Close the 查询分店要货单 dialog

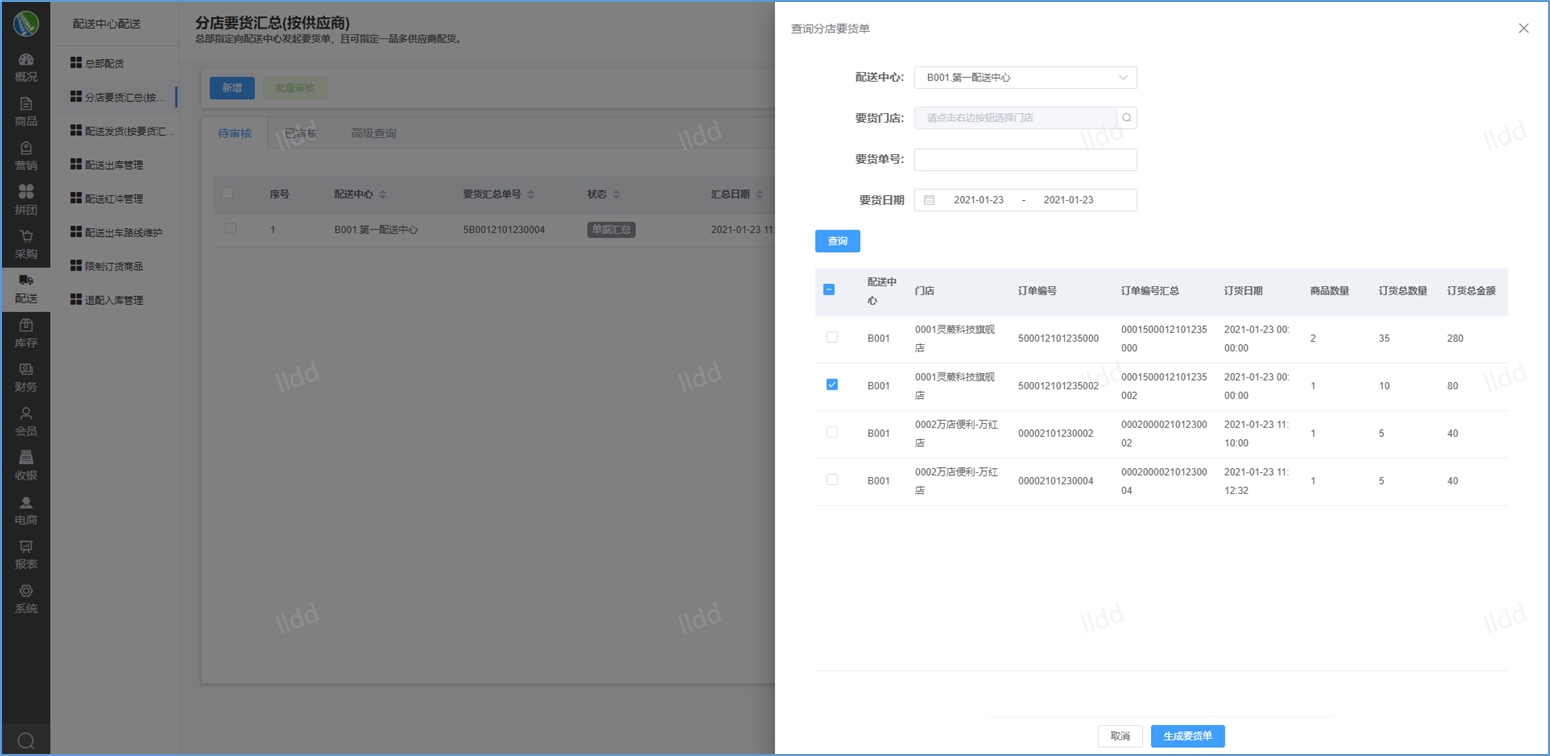coord(1523,28)
